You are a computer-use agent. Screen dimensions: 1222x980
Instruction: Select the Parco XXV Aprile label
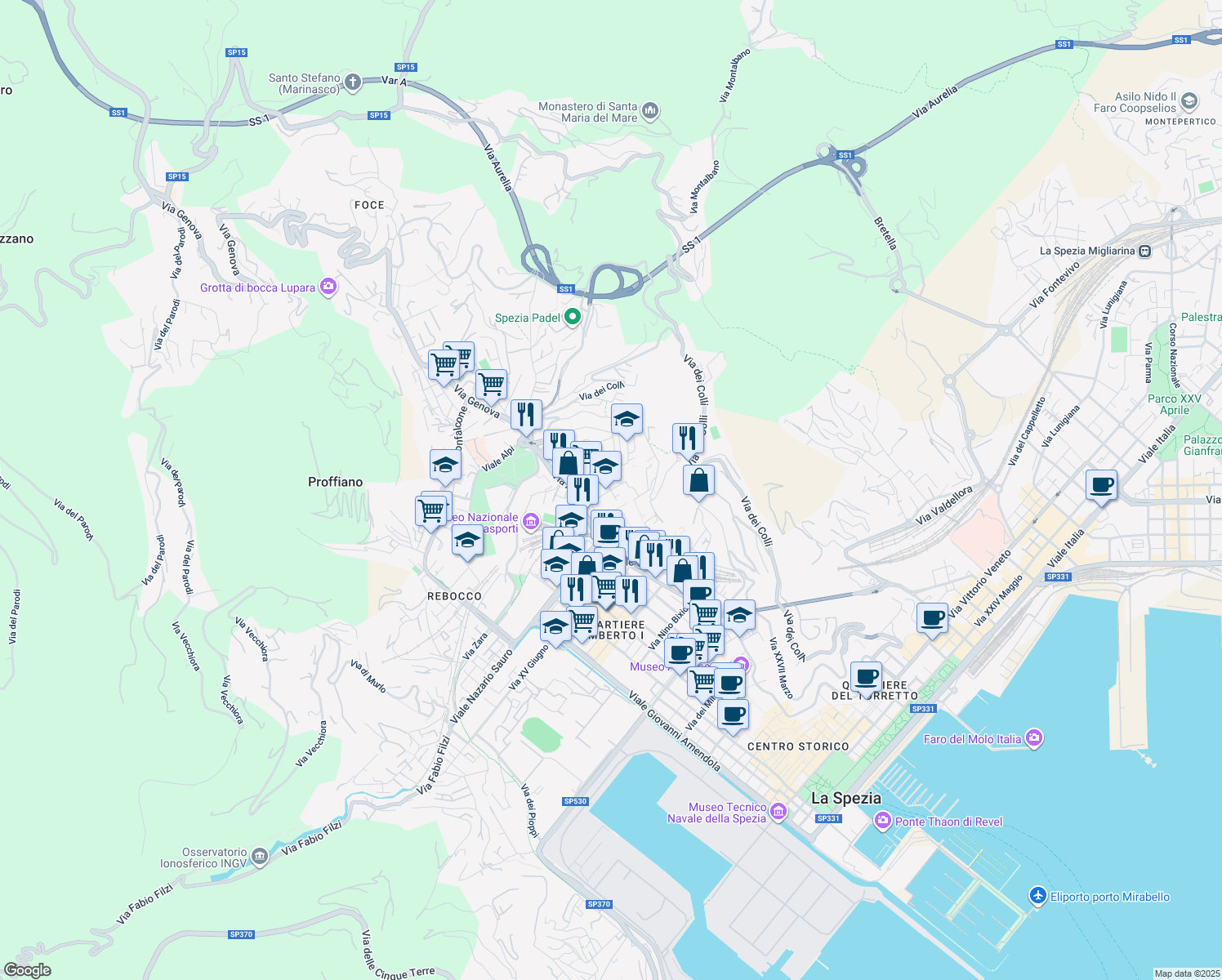click(x=1174, y=404)
